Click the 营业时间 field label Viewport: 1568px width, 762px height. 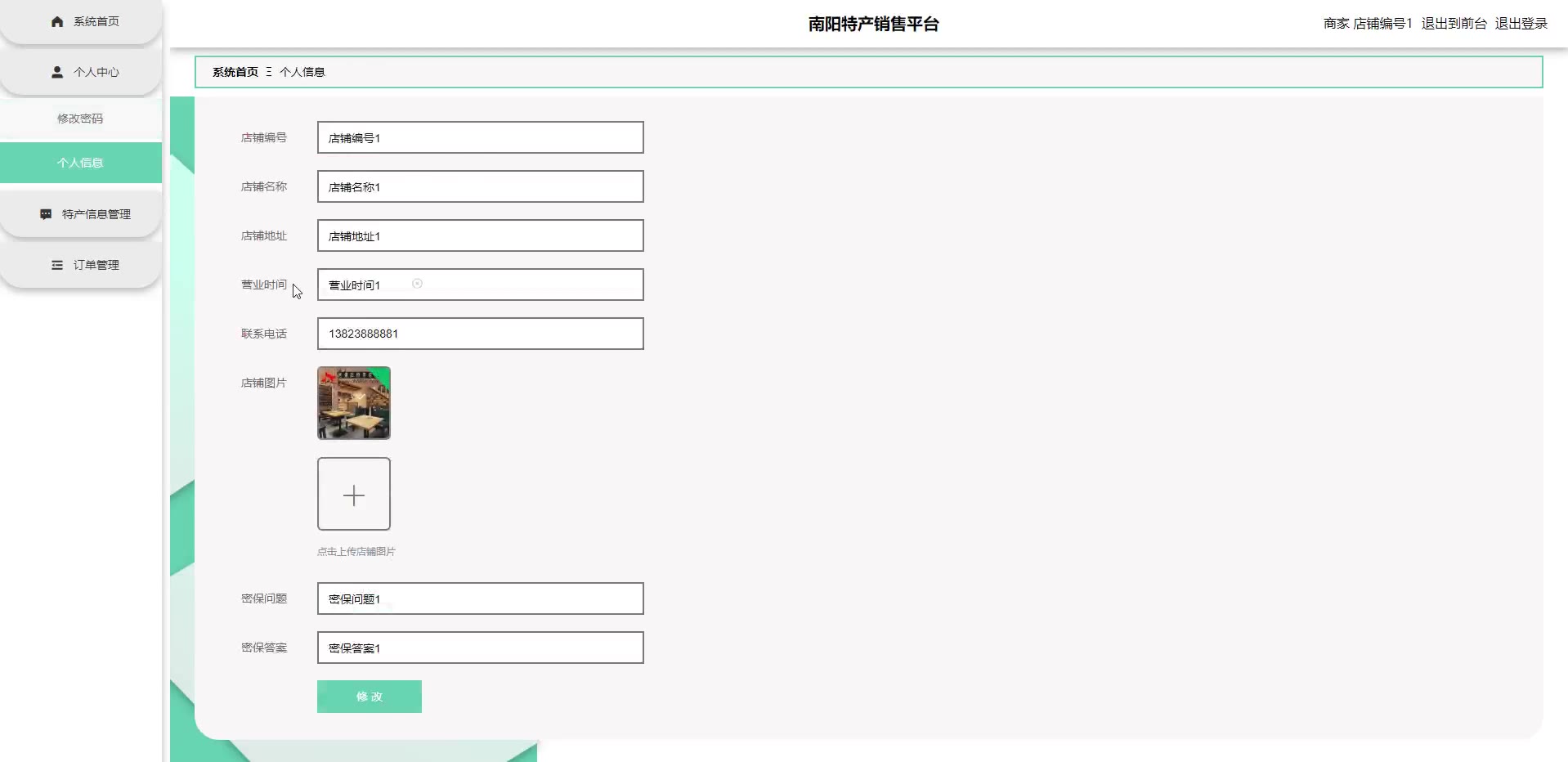point(264,285)
